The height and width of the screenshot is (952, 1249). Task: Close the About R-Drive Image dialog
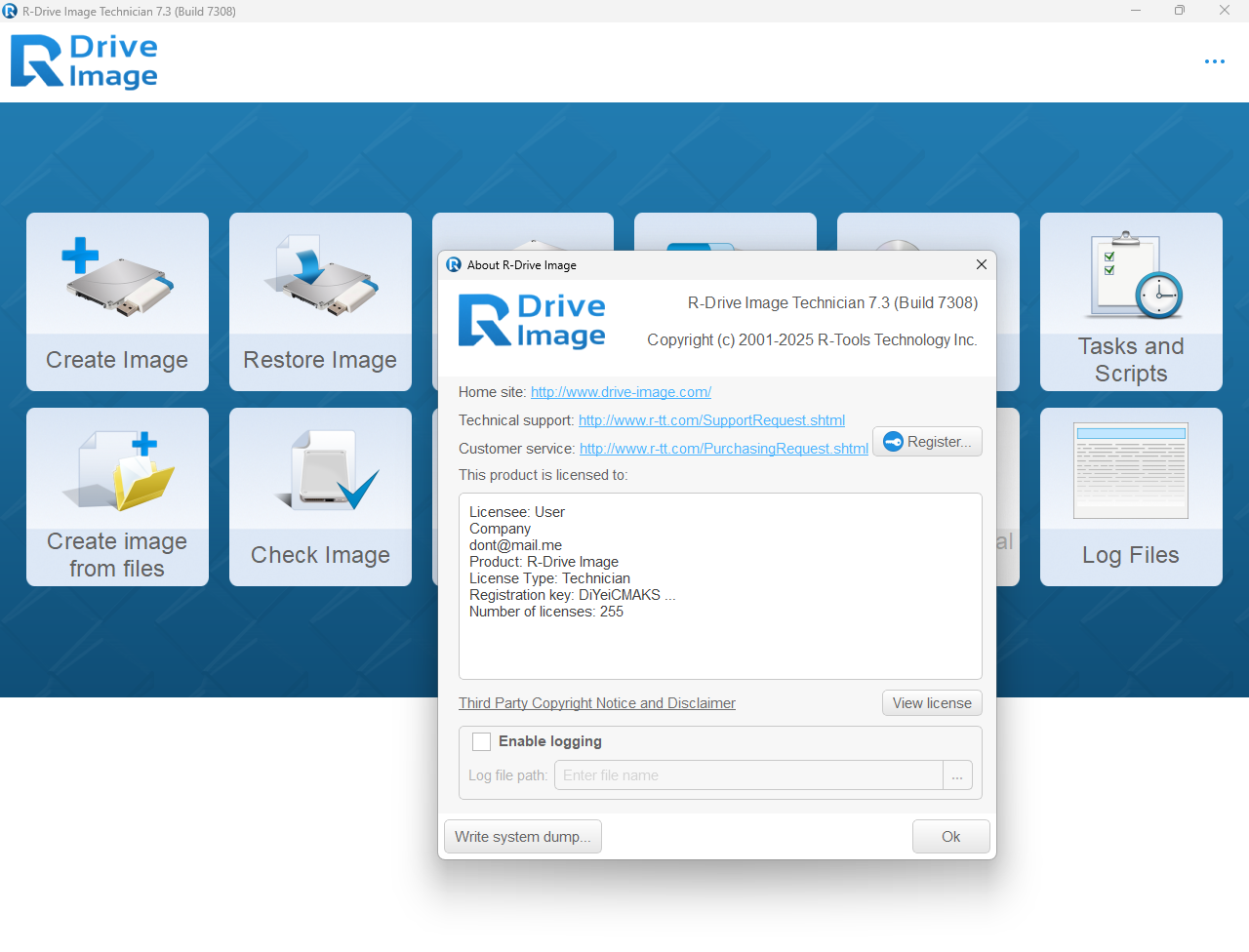tap(982, 264)
